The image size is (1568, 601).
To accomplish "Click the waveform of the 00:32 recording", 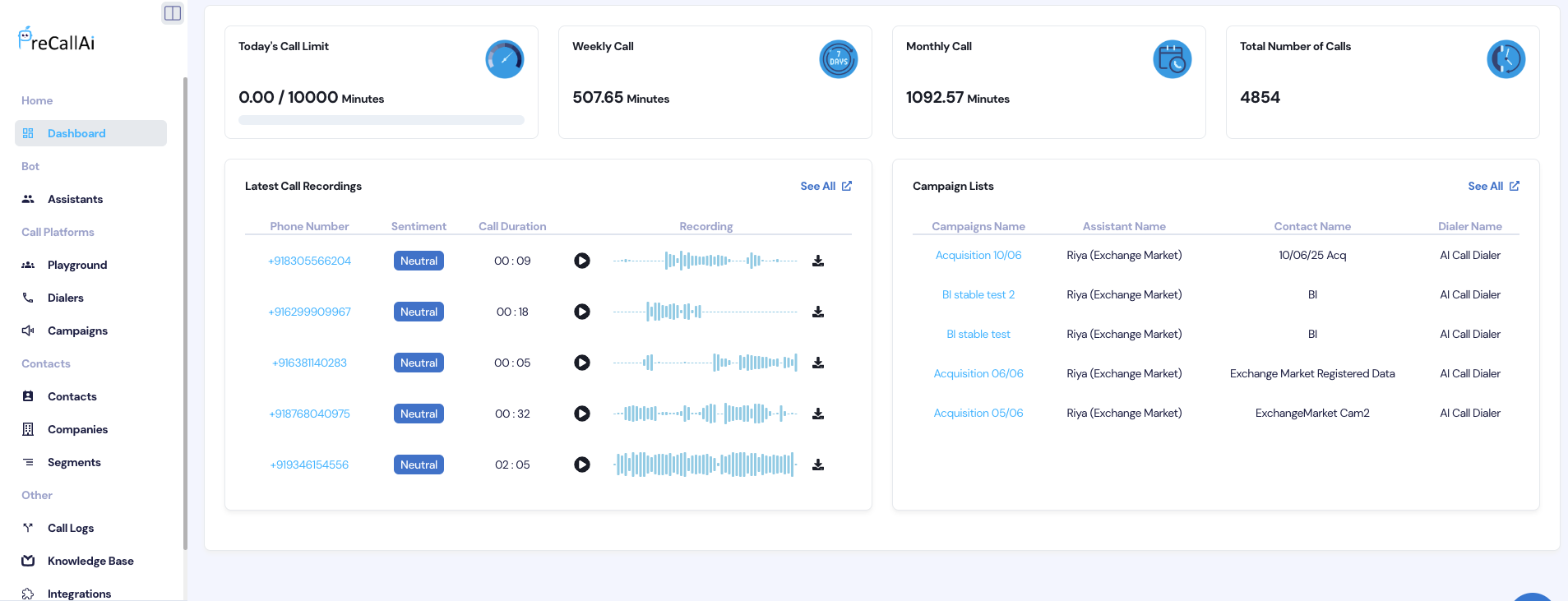I will (705, 414).
